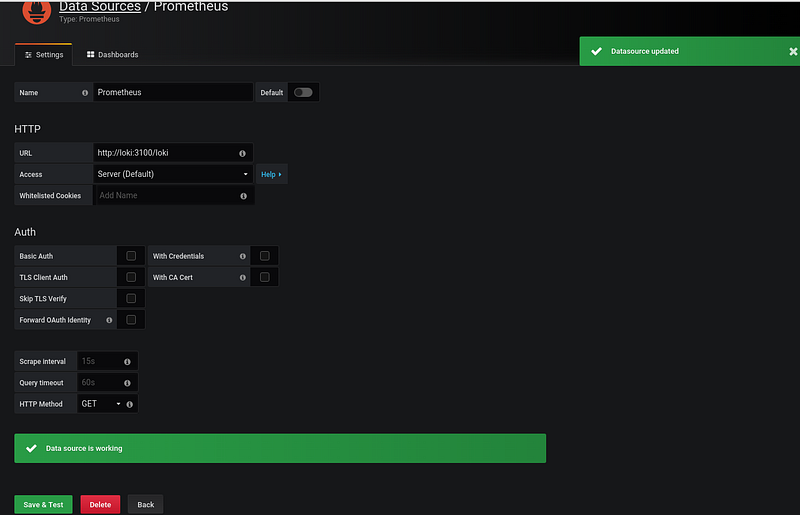Click the Data source is working checkmark
Image resolution: width=800 pixels, height=515 pixels.
(x=31, y=448)
